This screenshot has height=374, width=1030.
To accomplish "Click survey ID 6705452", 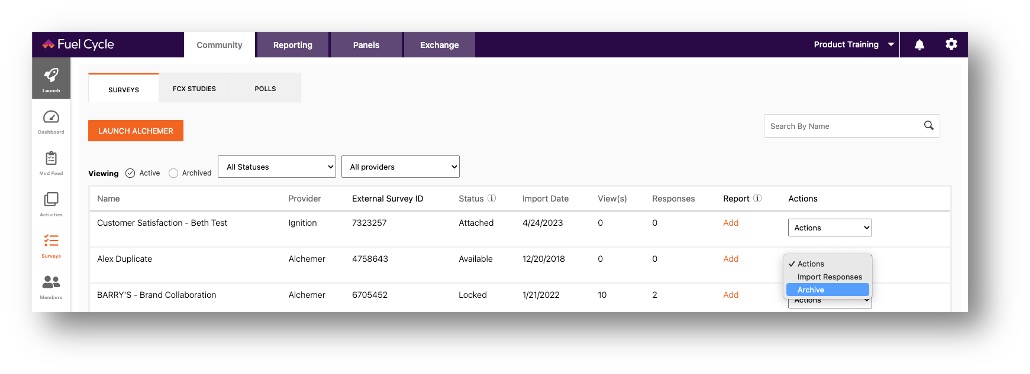I will coord(370,295).
